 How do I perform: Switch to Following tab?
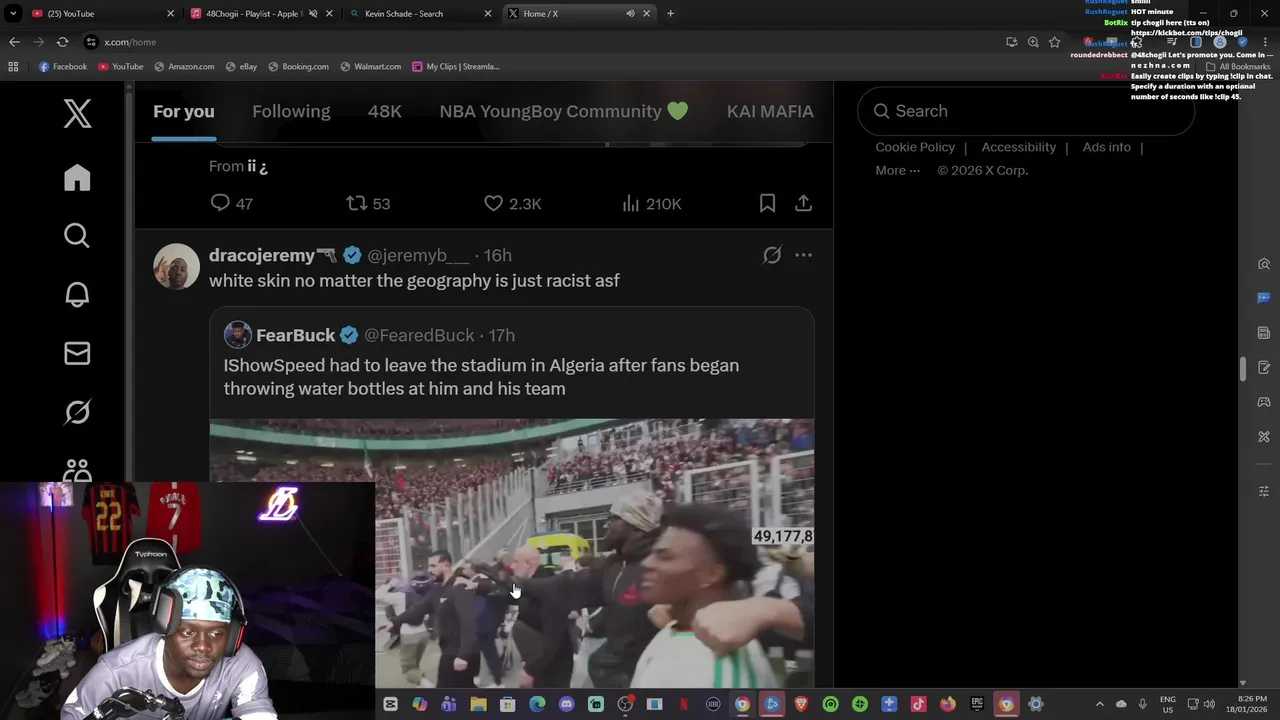coord(291,111)
